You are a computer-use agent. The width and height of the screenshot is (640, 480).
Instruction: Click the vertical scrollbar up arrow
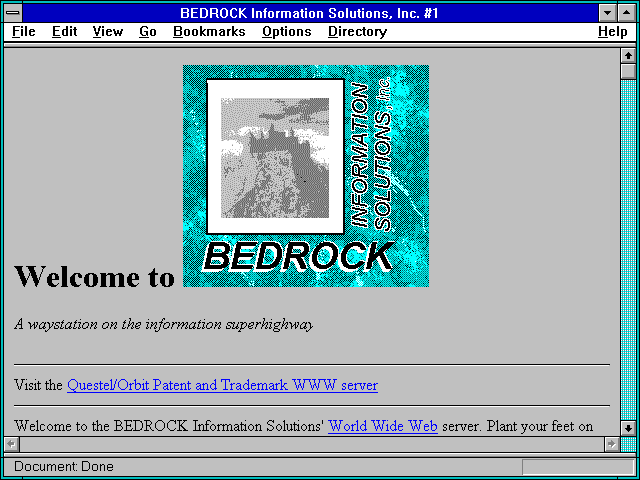pyautogui.click(x=628, y=56)
